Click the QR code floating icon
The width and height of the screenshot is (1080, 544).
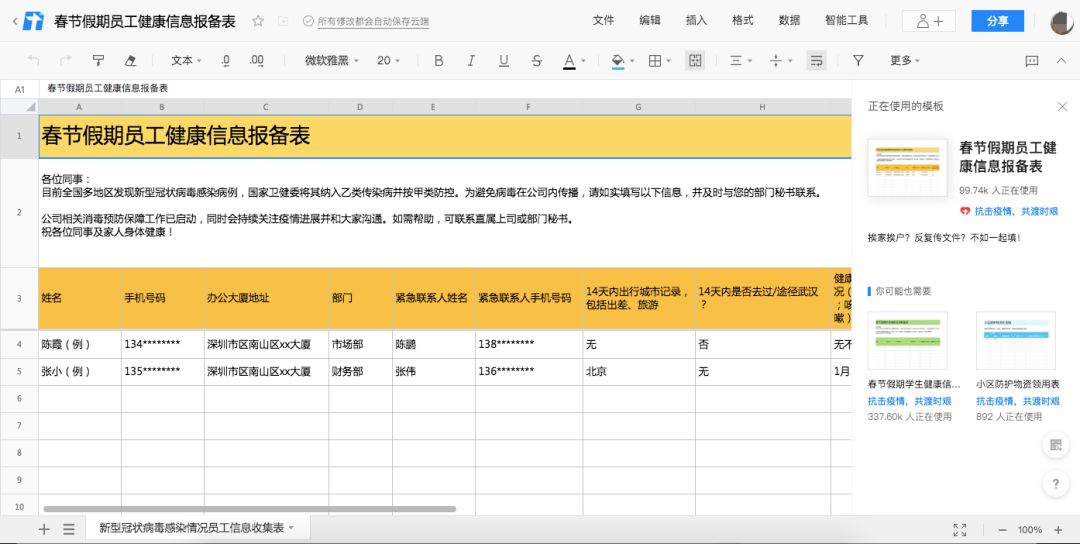pyautogui.click(x=1055, y=446)
